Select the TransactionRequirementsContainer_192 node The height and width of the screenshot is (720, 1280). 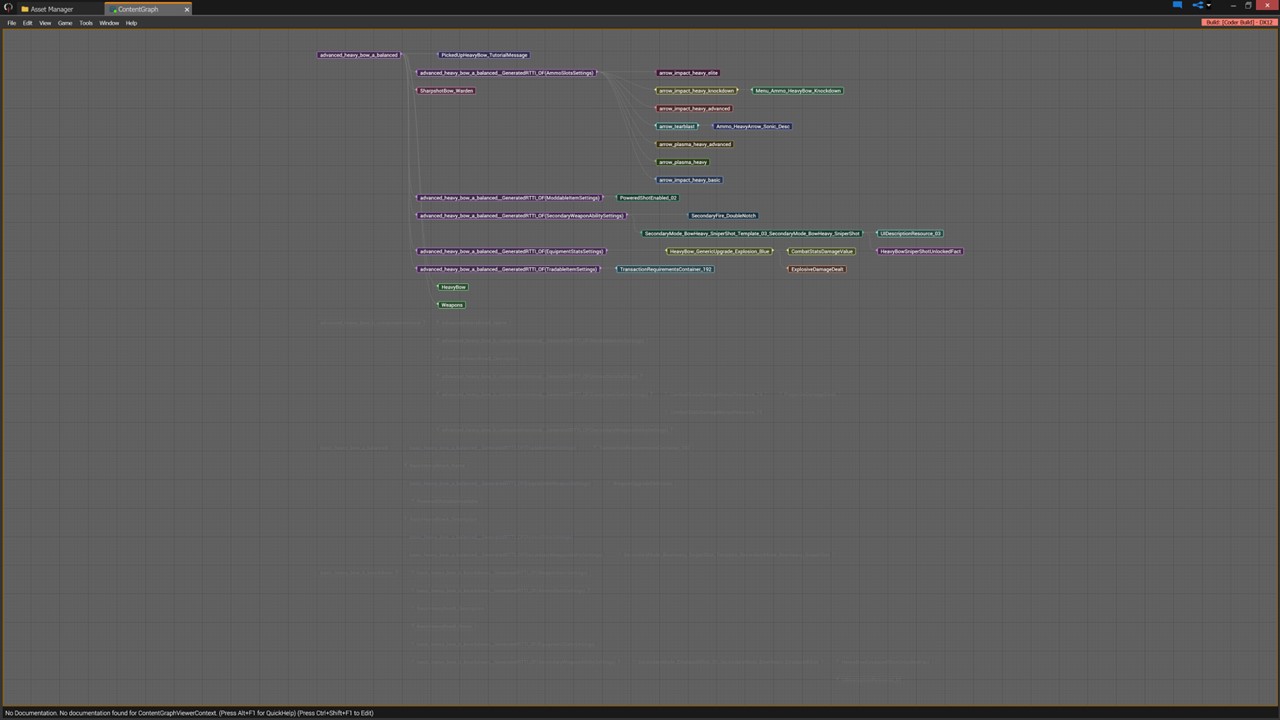coord(665,270)
